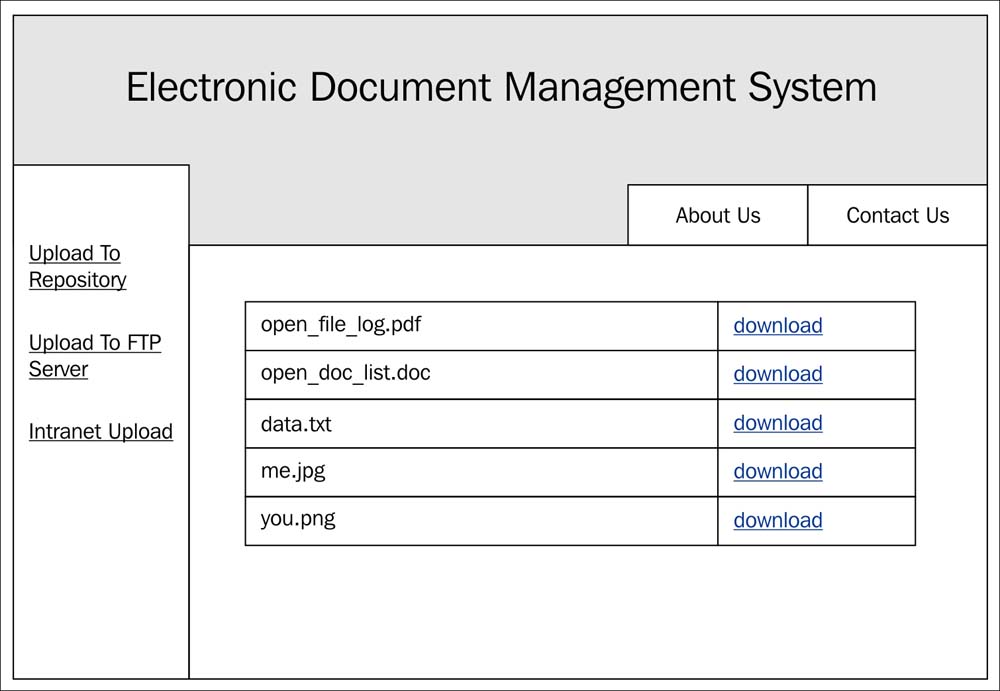Viewport: 1000px width, 691px height.
Task: Click the you.png file name cell
Action: [x=298, y=520]
